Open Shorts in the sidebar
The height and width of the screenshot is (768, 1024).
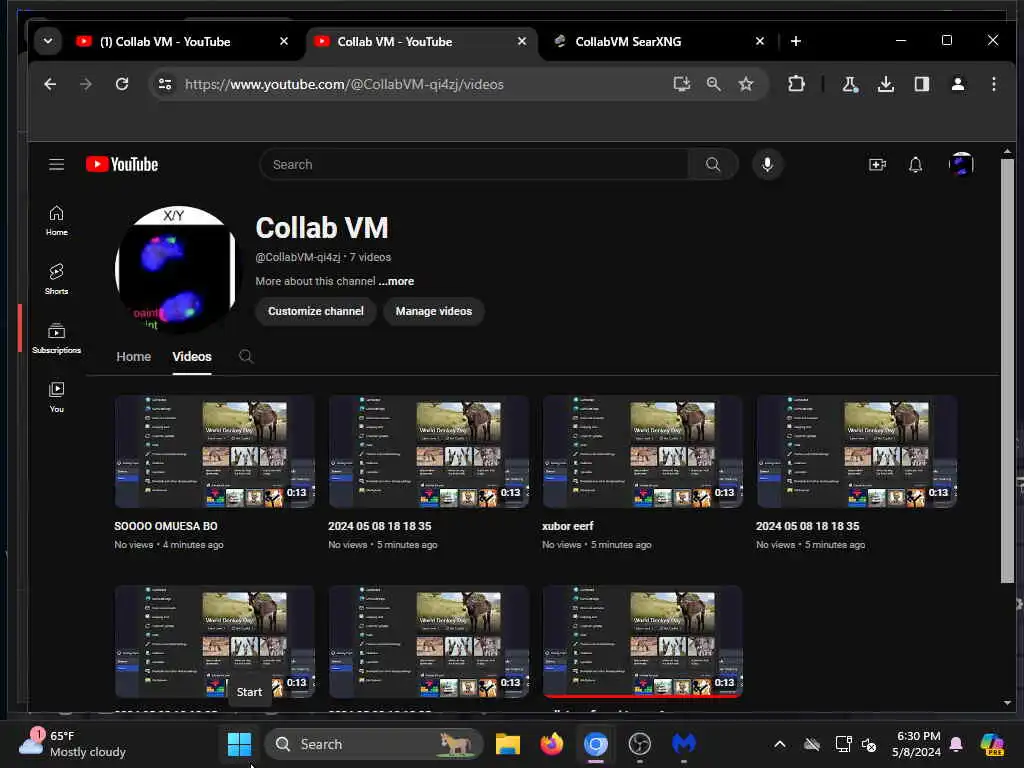coord(57,279)
